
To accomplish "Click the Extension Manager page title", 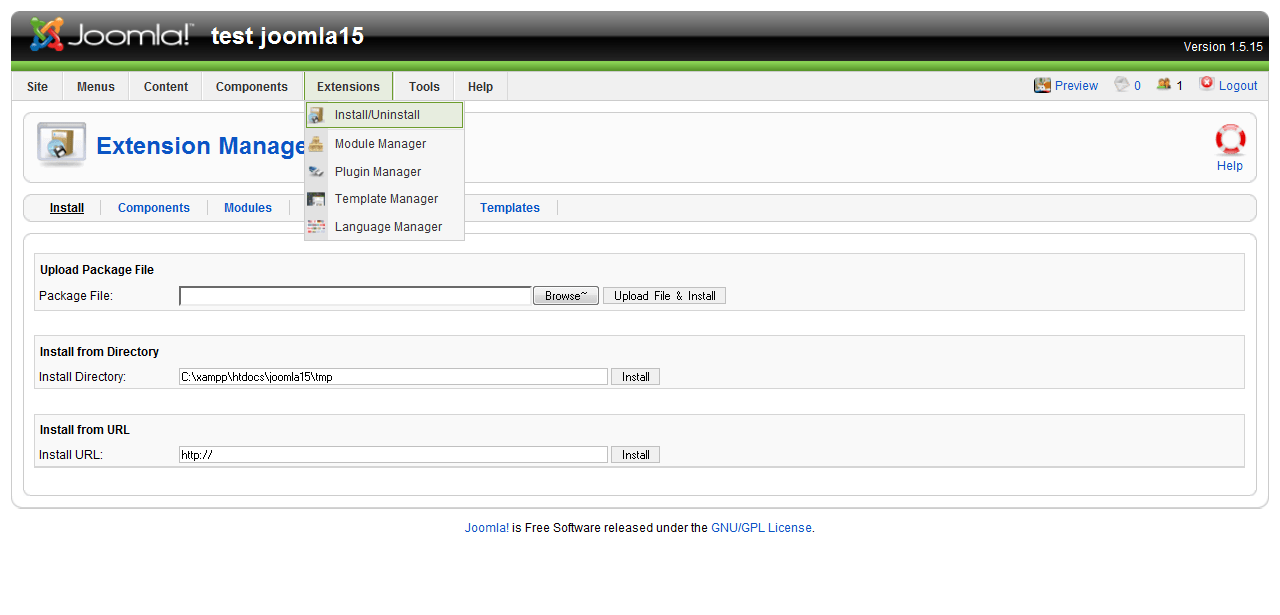I will (201, 146).
